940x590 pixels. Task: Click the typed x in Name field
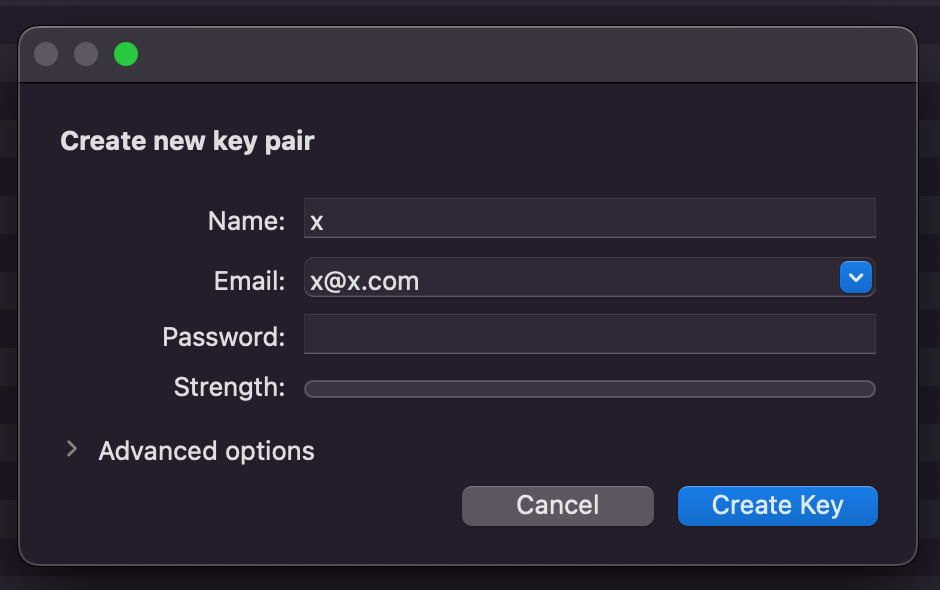(317, 222)
